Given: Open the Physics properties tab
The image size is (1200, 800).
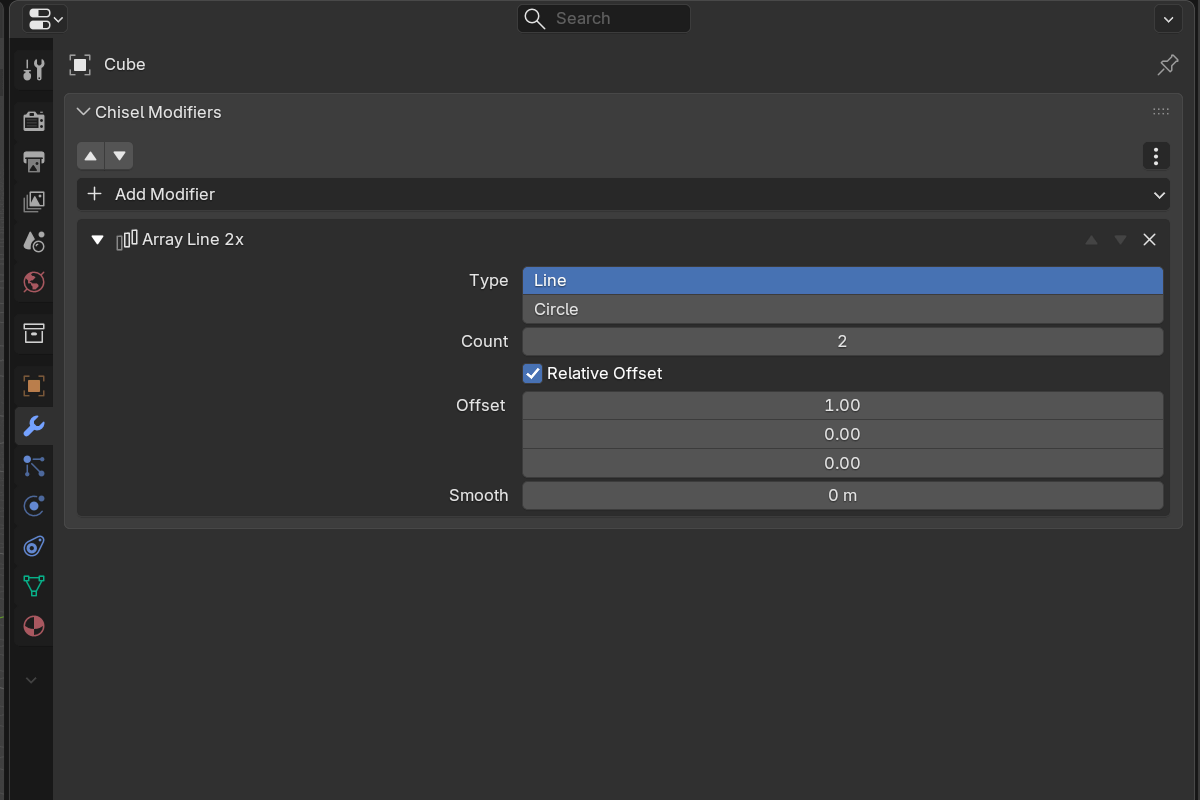Looking at the screenshot, I should [33, 506].
